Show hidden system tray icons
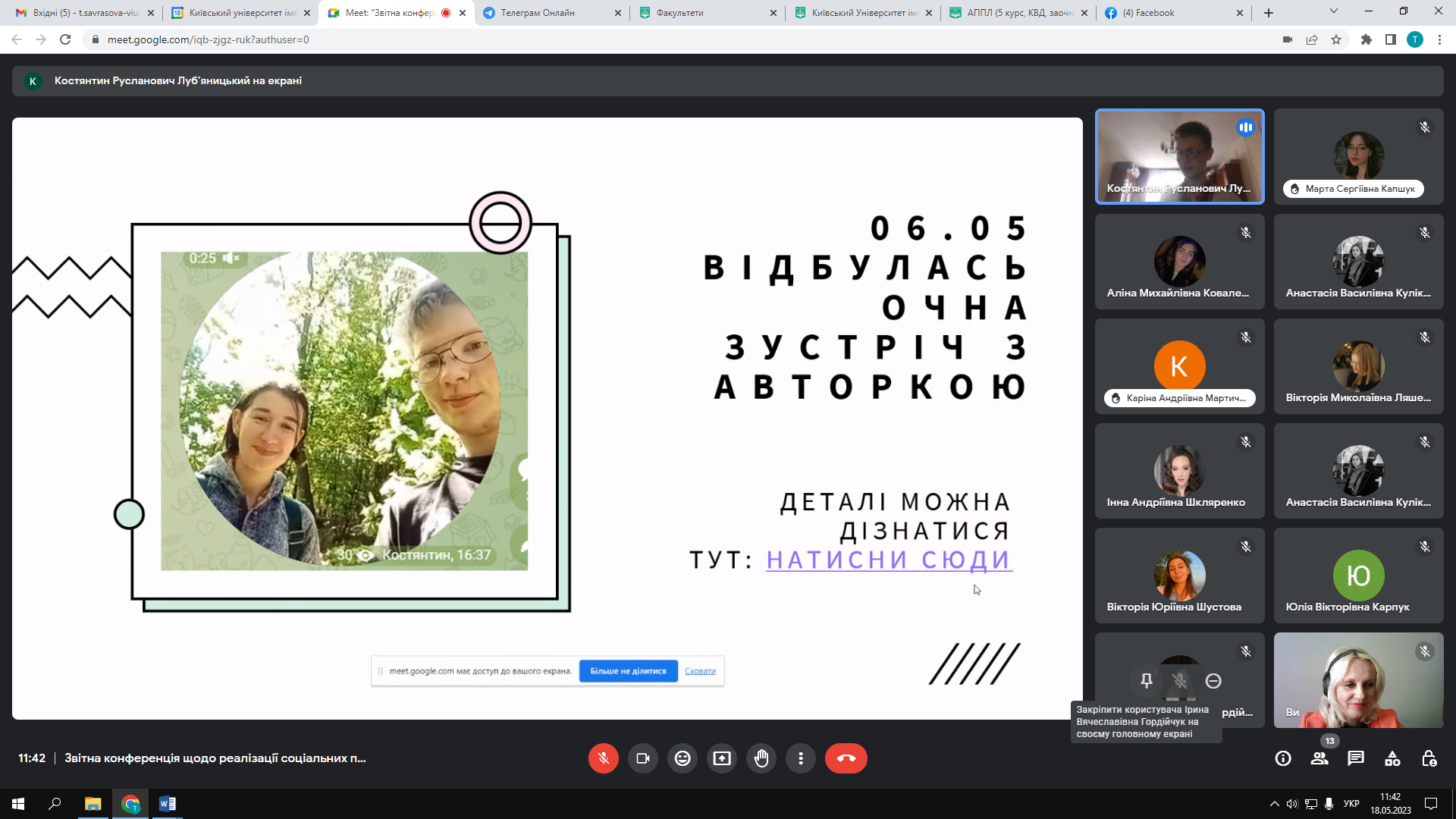 click(1274, 804)
